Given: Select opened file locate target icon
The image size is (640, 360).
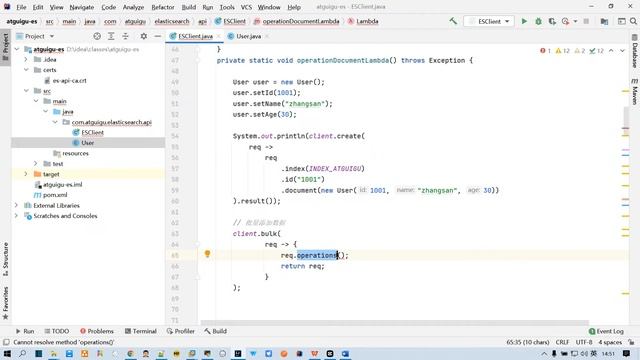Looking at the screenshot, I should [x=97, y=36].
